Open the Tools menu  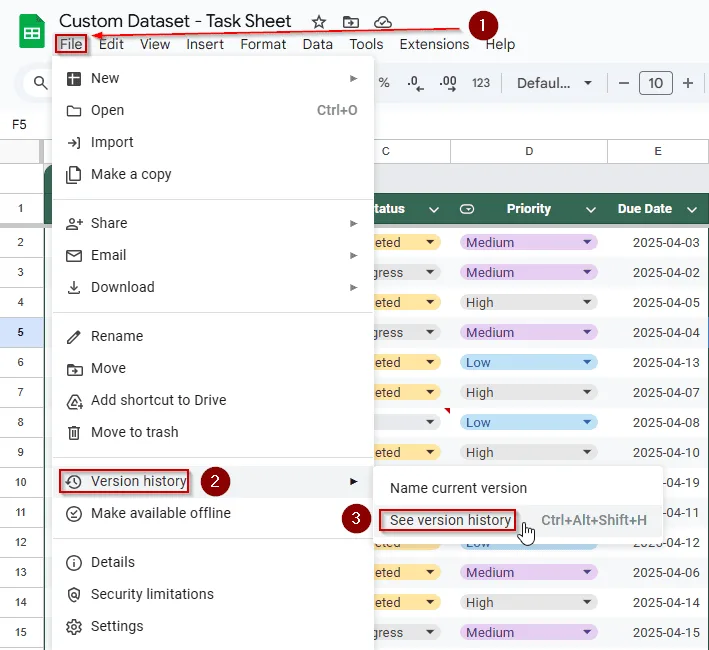coord(366,44)
